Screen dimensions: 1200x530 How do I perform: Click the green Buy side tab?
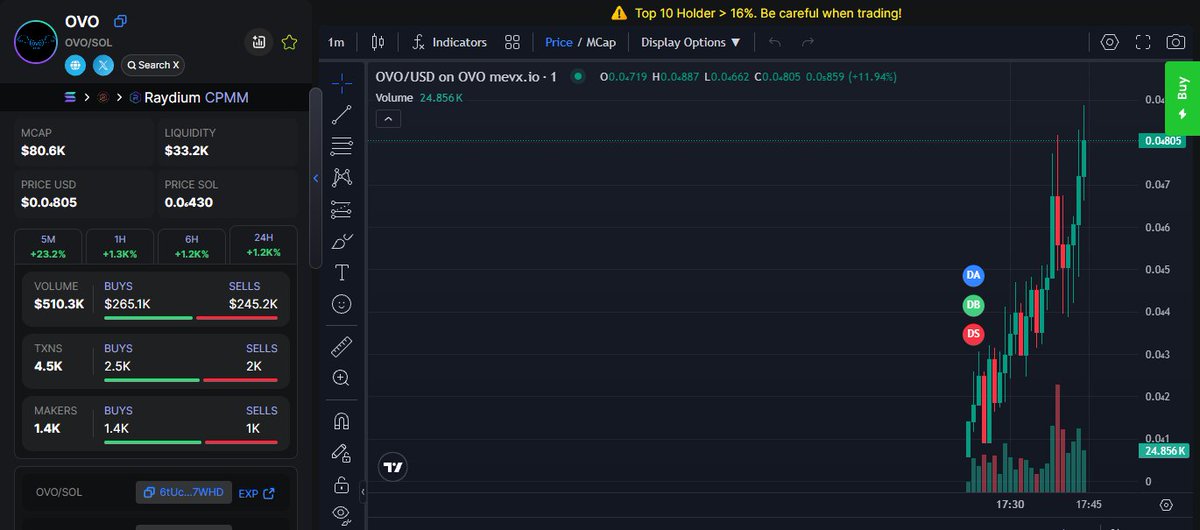(1182, 98)
